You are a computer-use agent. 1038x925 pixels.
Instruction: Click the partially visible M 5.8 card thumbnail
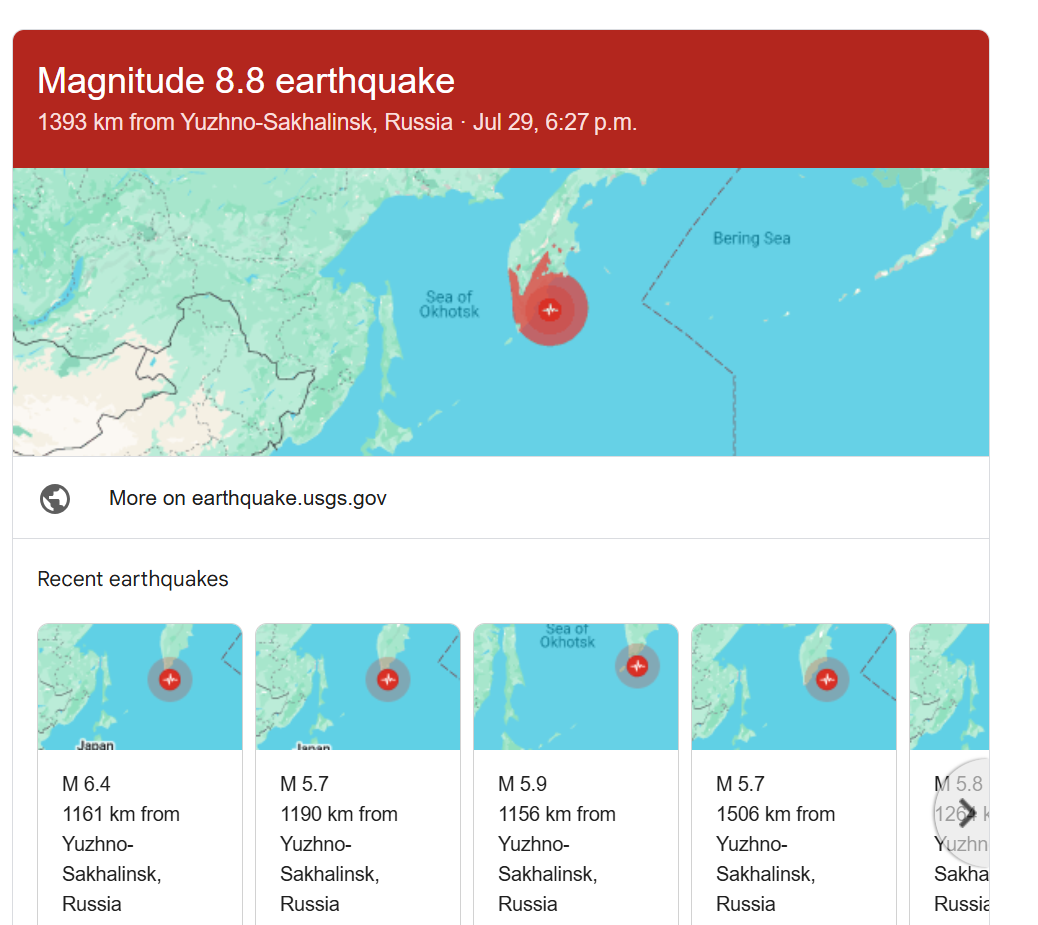pos(948,686)
